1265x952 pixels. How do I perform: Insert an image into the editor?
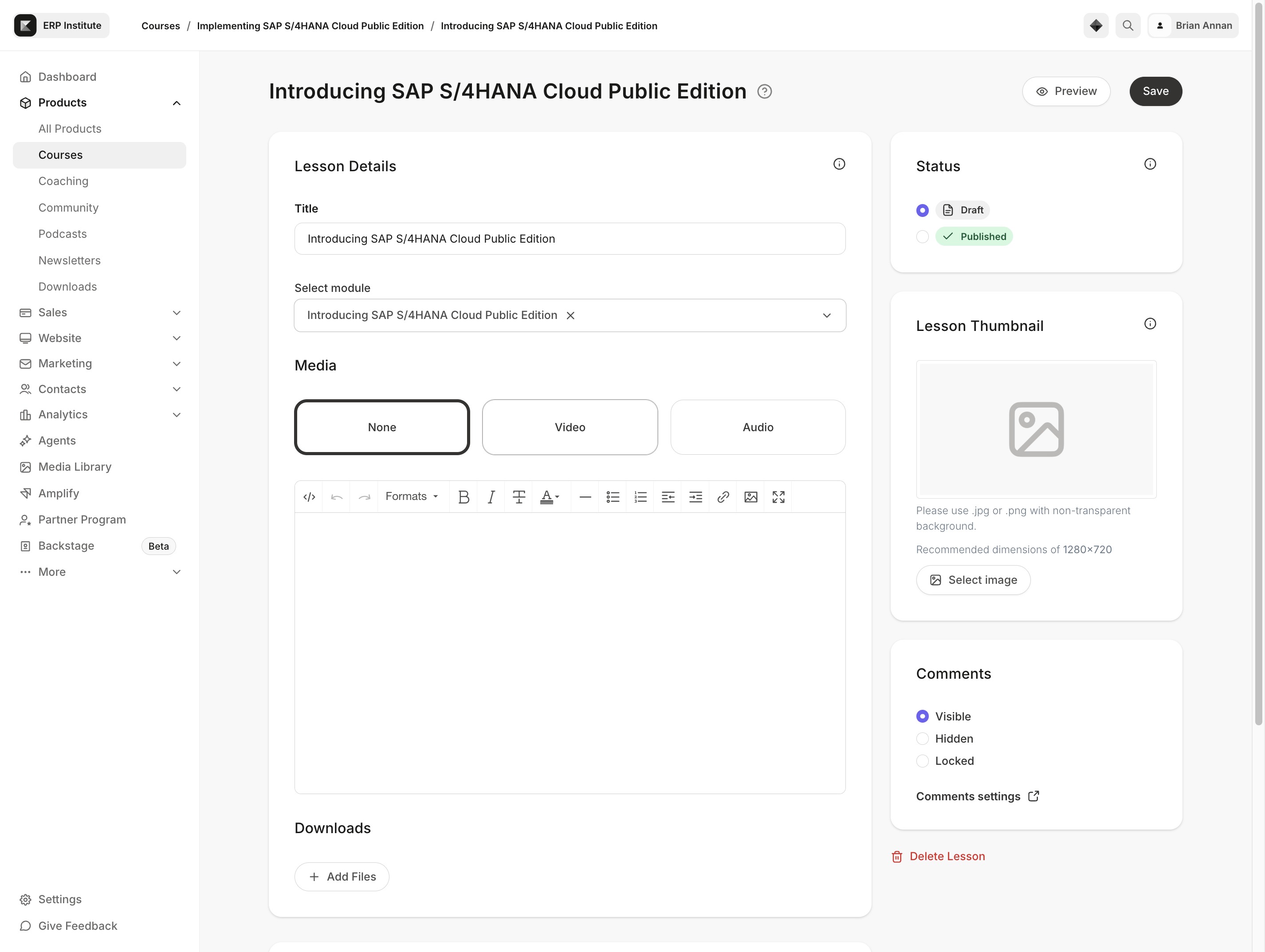pos(751,496)
